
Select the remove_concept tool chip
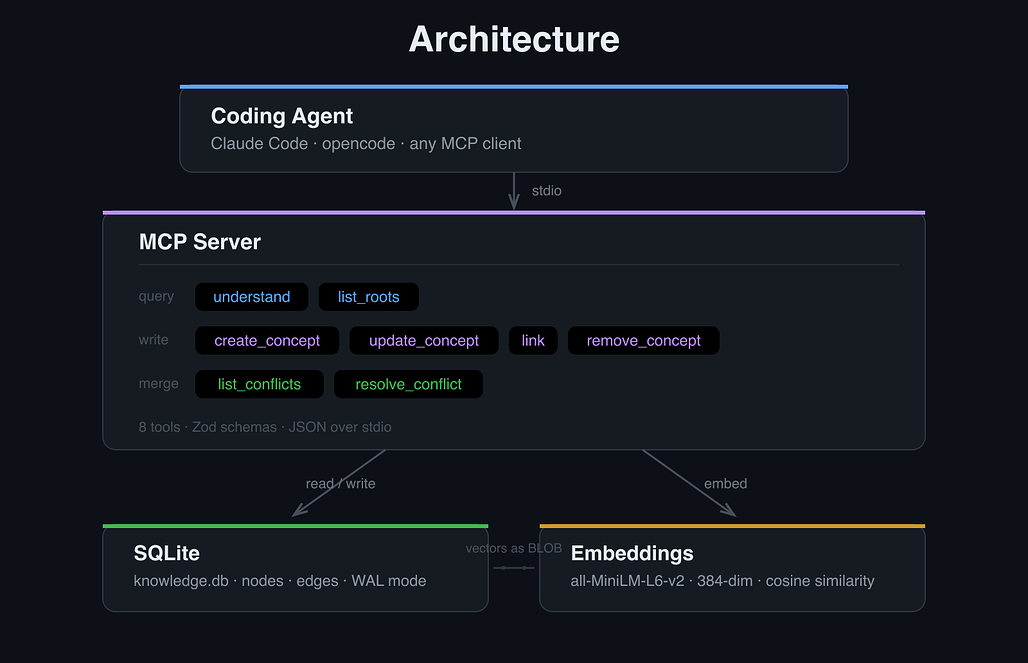click(643, 340)
